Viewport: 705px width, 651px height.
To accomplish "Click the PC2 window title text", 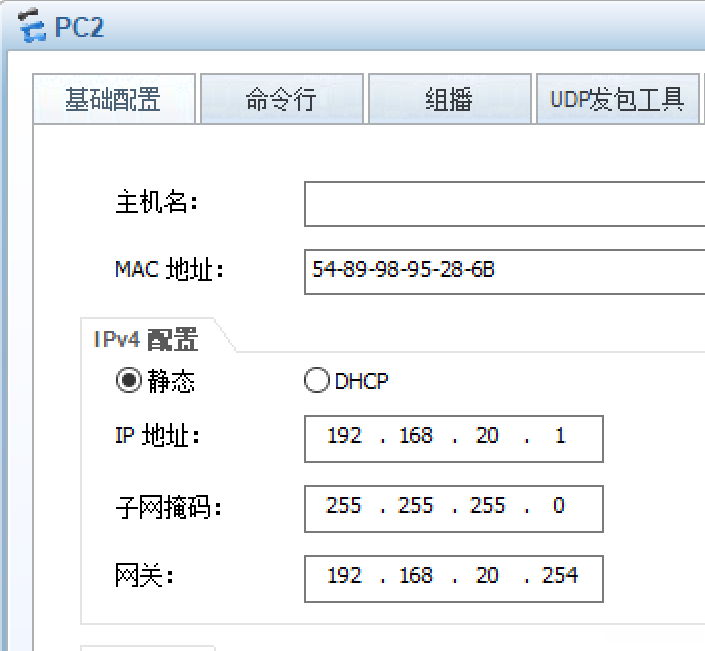I will pos(79,27).
